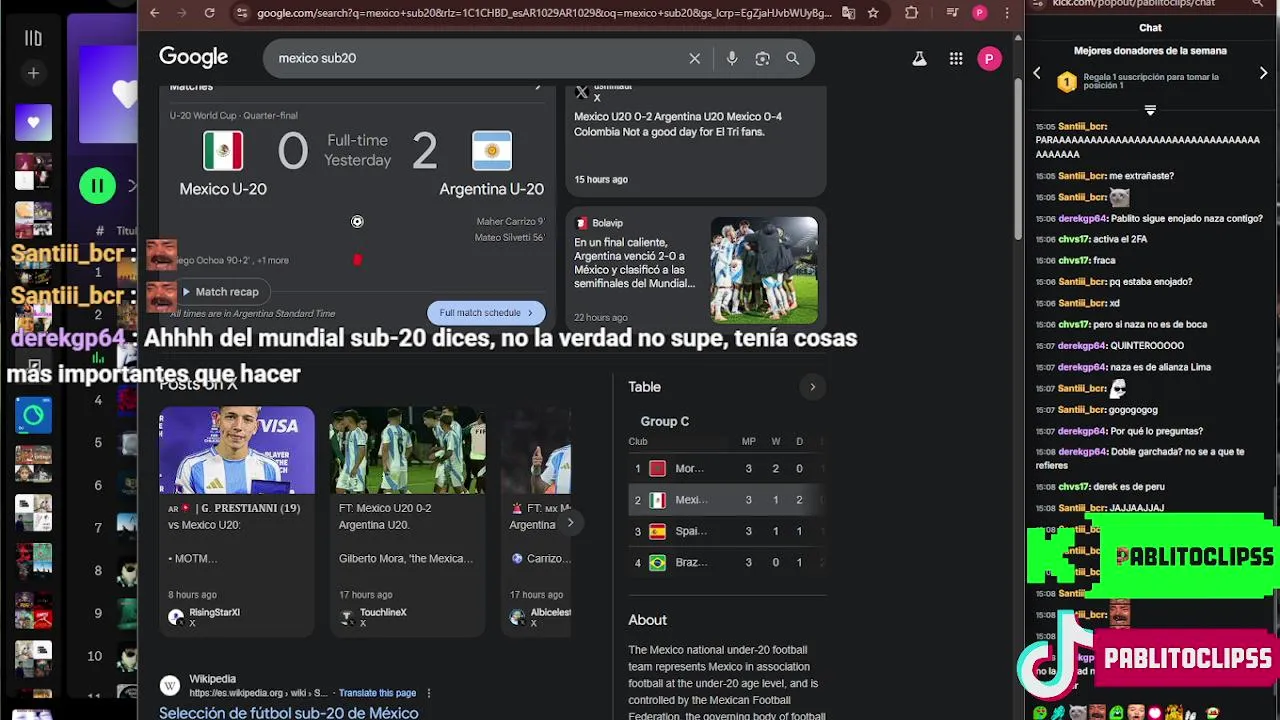1280x720 pixels.
Task: Click Santiii_bcr in the 'me extrañaste?' message
Action: click(x=1081, y=176)
